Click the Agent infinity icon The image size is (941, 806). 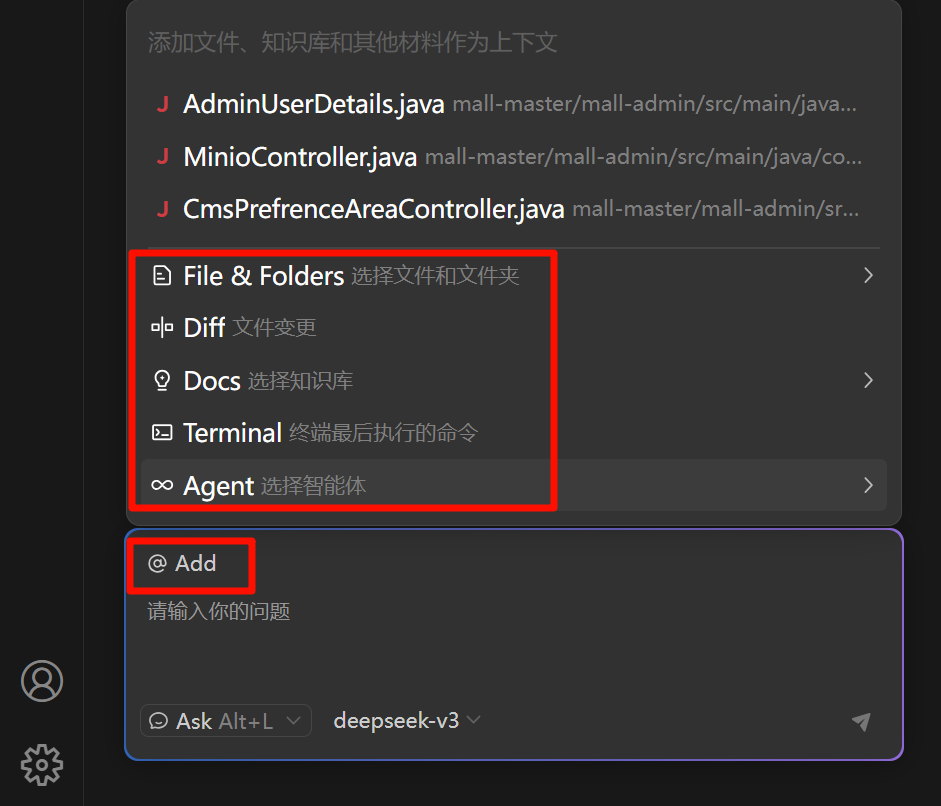click(x=161, y=486)
